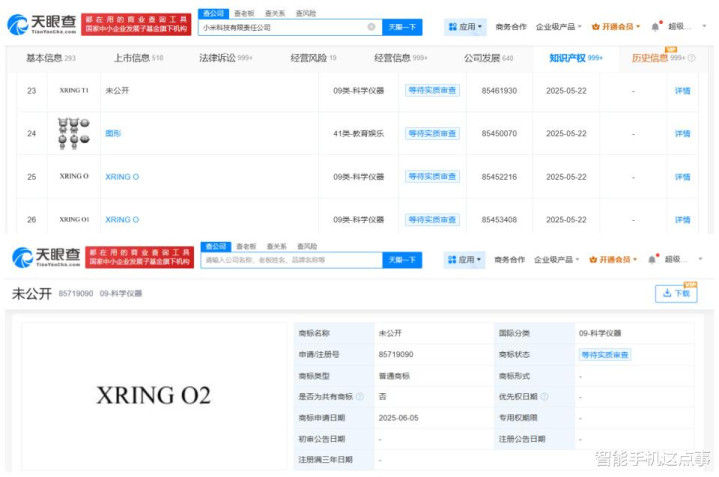Click 天眼一下 button next to the empty search box
The height and width of the screenshot is (477, 719).
(x=402, y=260)
